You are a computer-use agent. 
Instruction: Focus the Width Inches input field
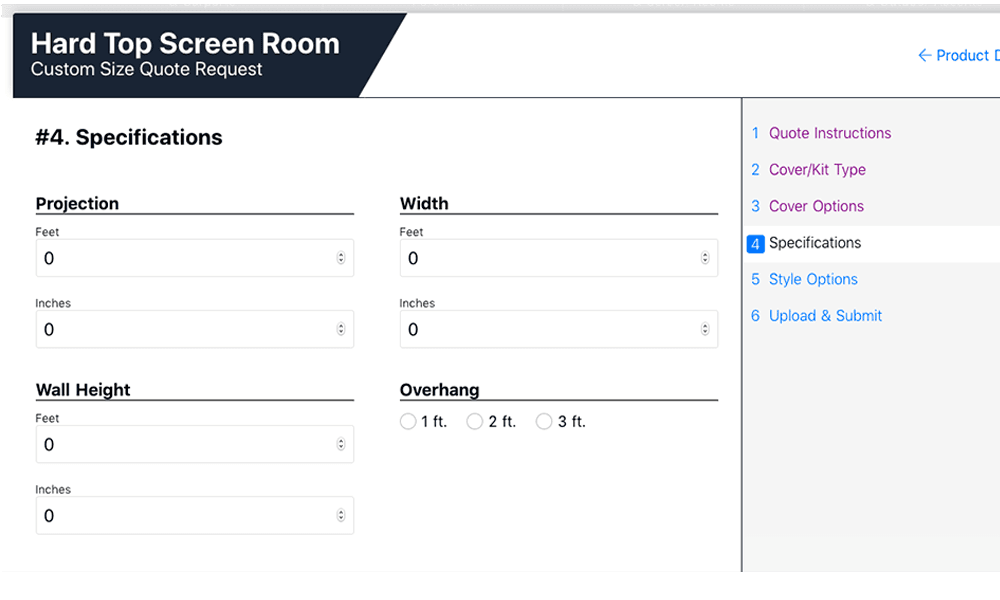click(549, 329)
